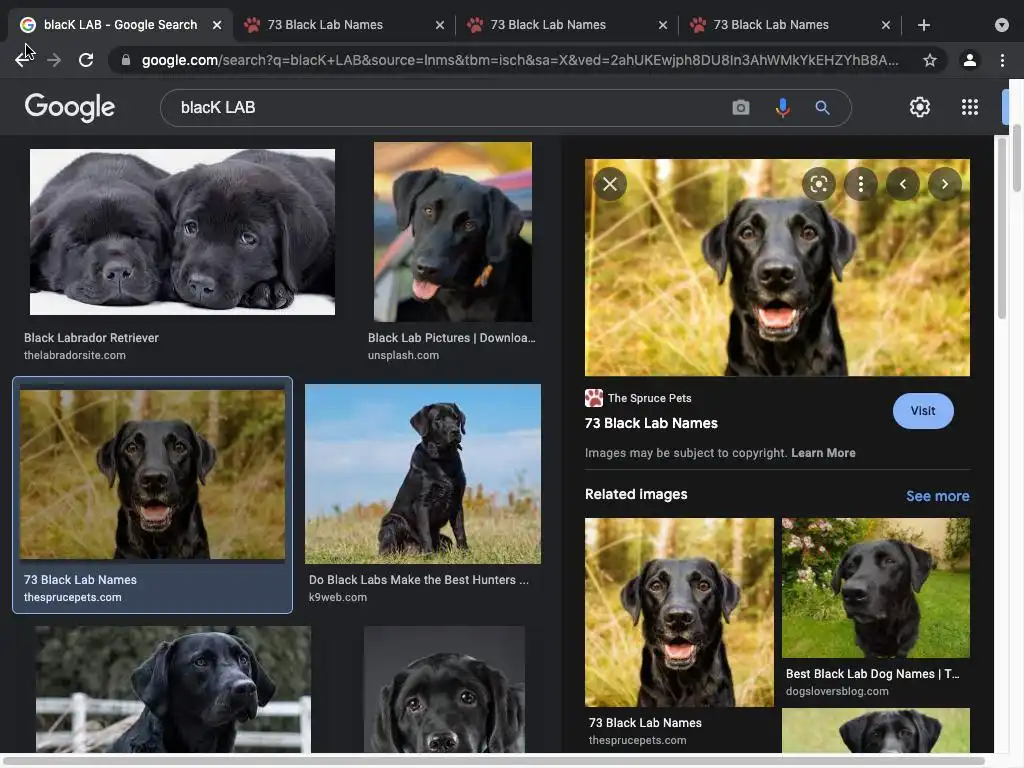Select the sitting black lab hunter thumbnail
This screenshot has width=1024, height=768.
coord(423,474)
